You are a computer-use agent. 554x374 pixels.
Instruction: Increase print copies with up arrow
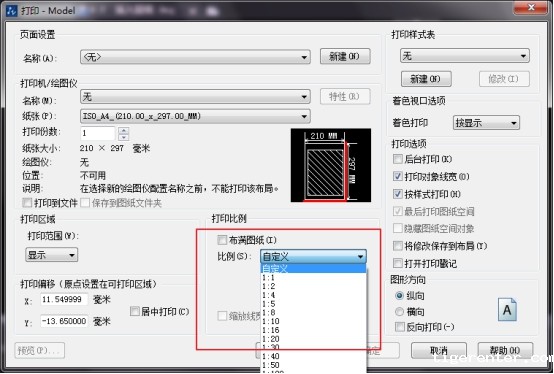[124, 130]
